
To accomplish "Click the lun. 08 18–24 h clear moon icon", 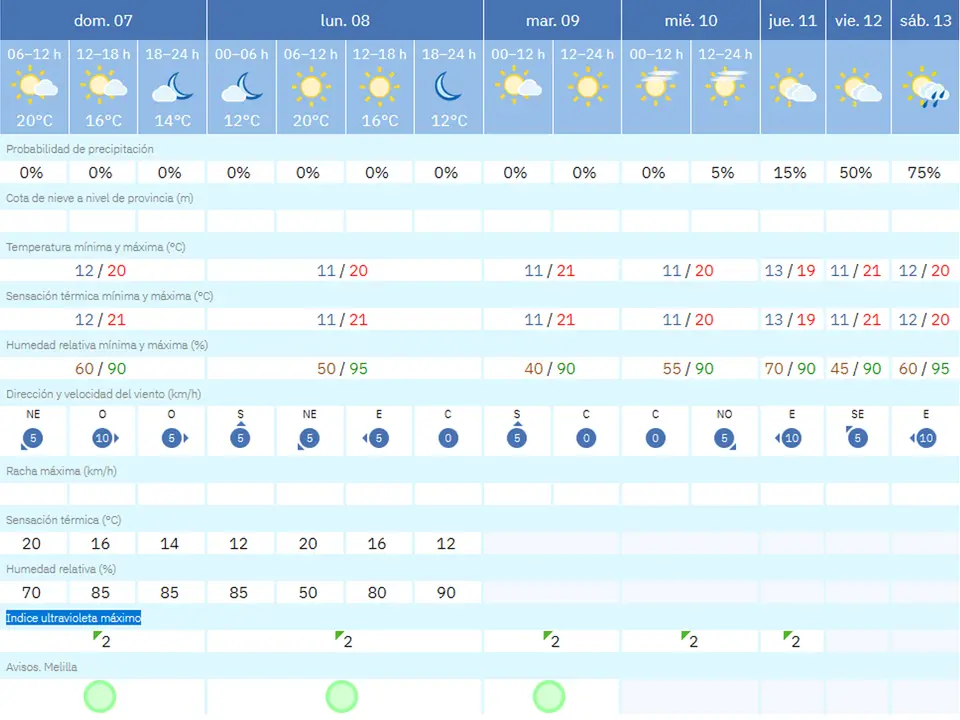I will click(449, 86).
